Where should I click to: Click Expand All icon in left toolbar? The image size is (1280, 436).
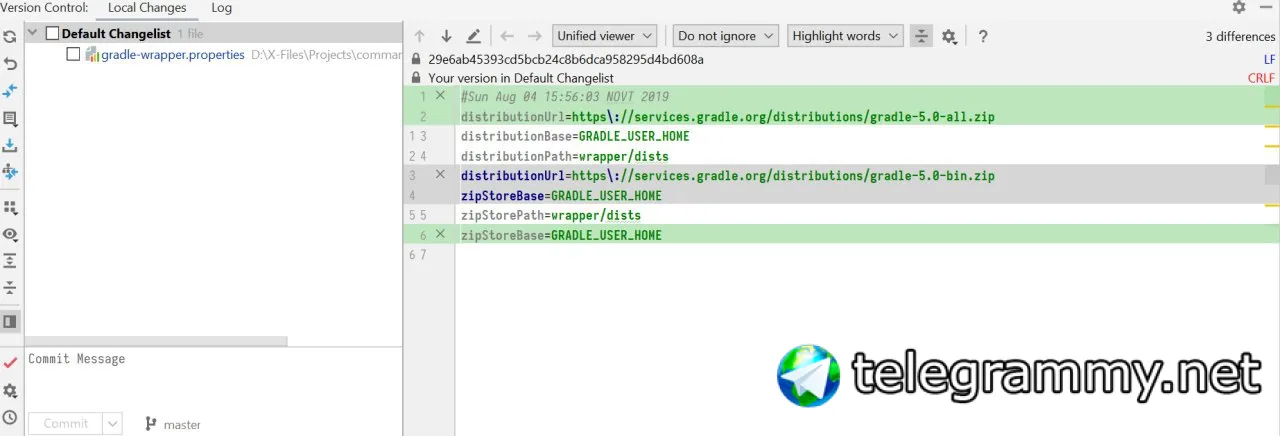pos(10,261)
